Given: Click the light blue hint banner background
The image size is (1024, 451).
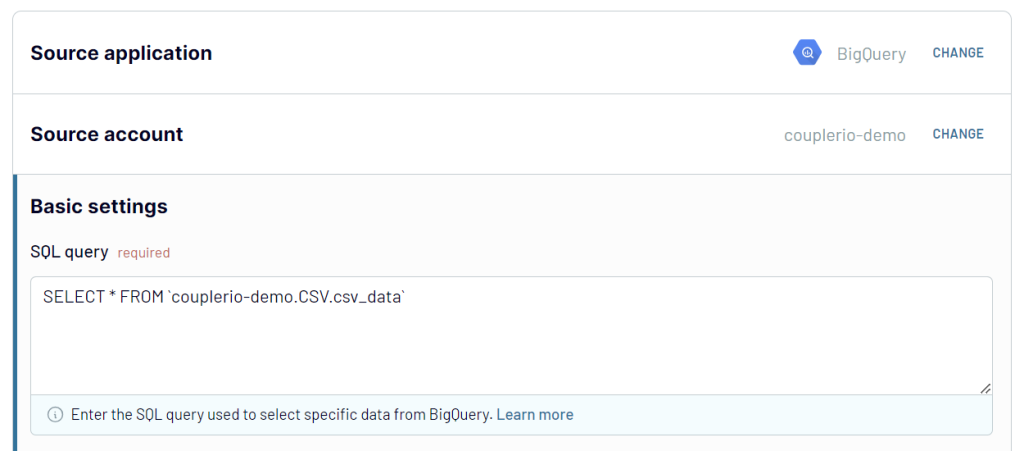Looking at the screenshot, I should [x=784, y=414].
